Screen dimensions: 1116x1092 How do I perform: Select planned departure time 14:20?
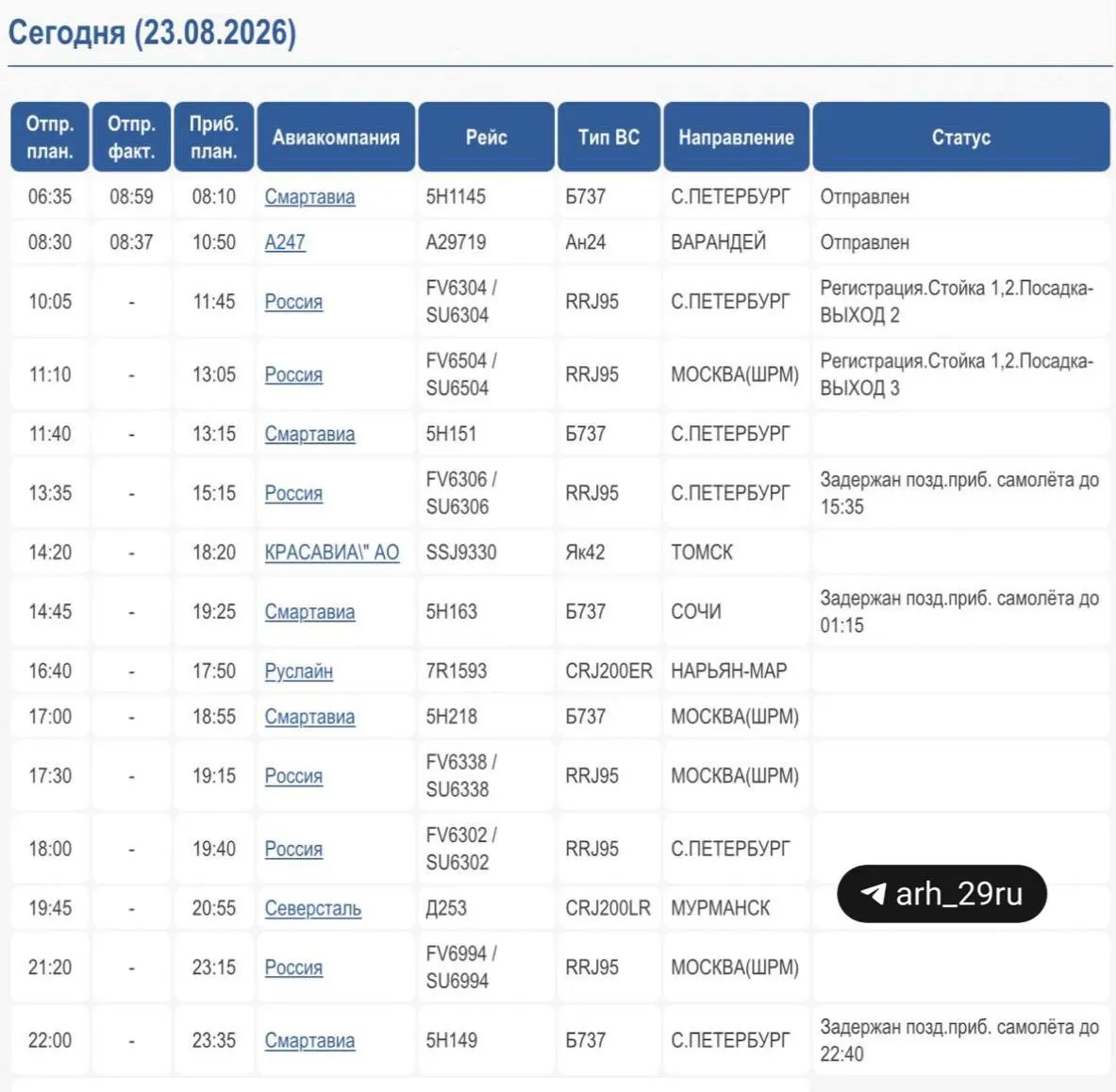[x=50, y=553]
